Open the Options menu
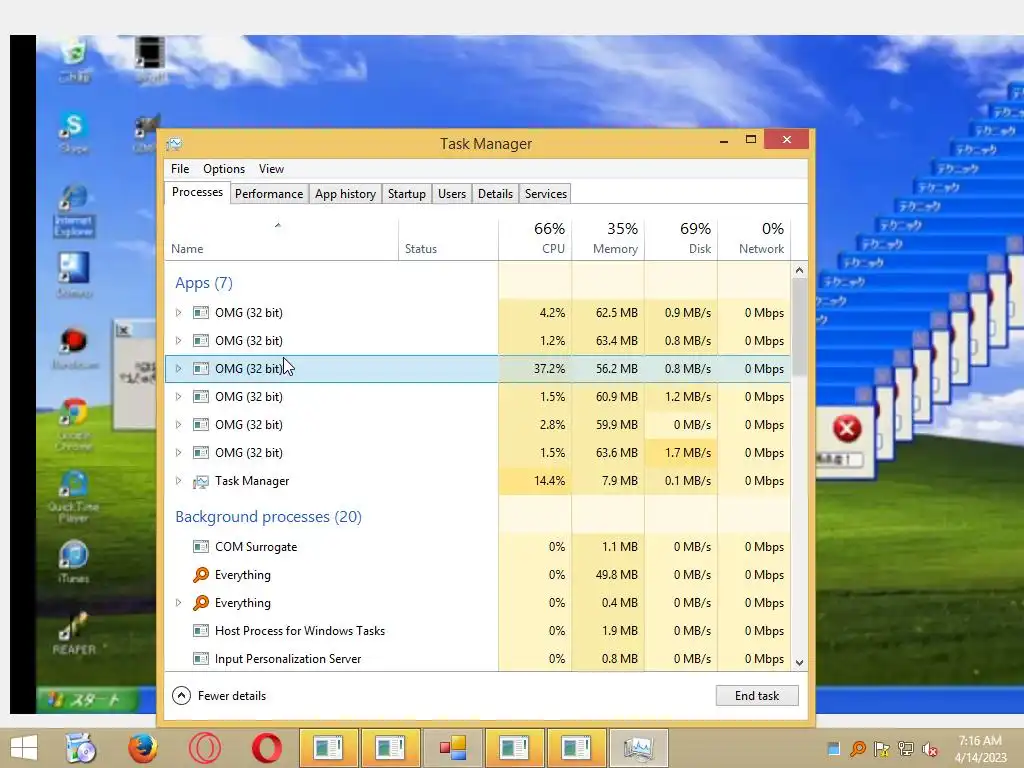 224,168
